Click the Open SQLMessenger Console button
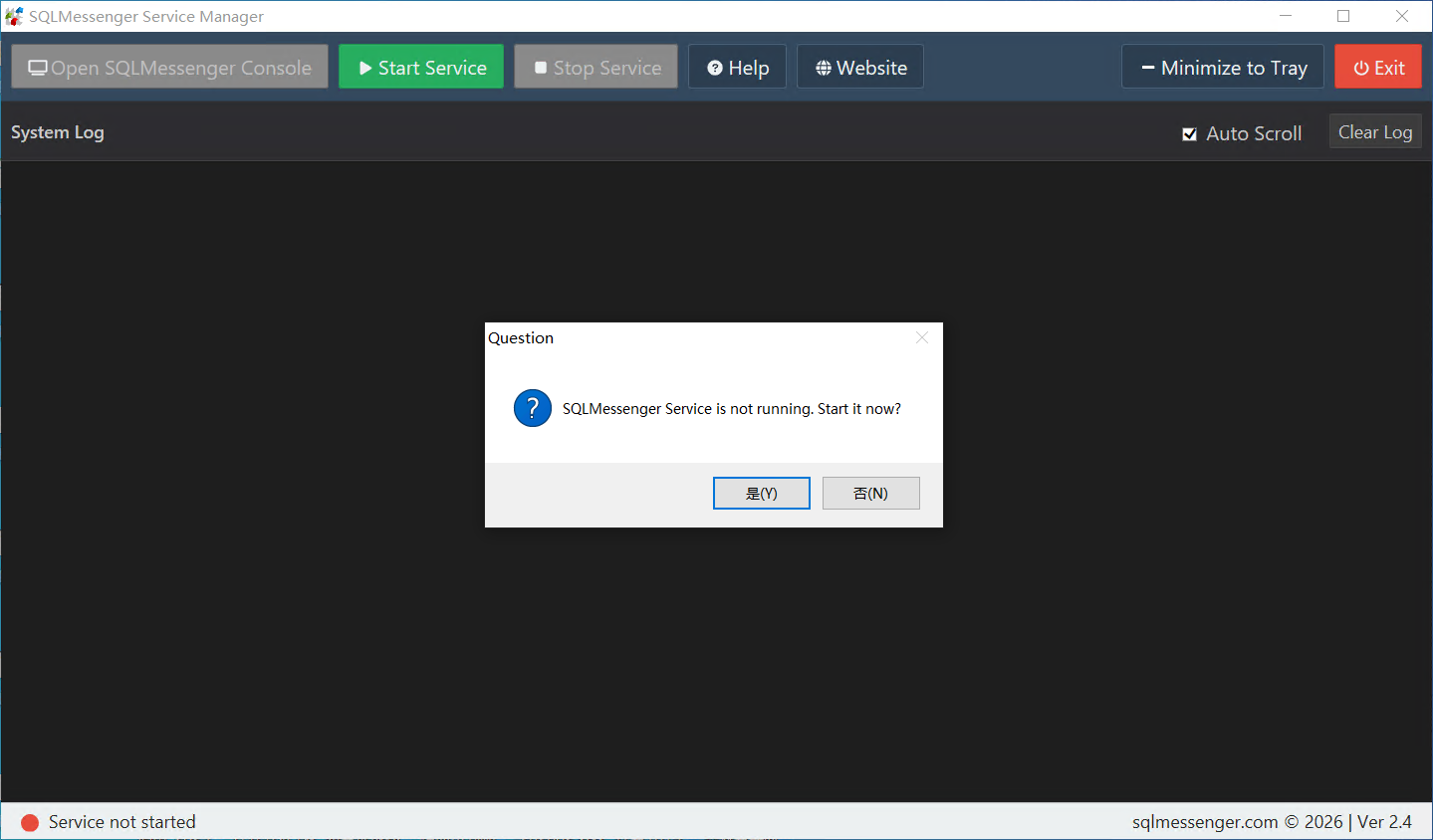1433x840 pixels. pos(169,67)
